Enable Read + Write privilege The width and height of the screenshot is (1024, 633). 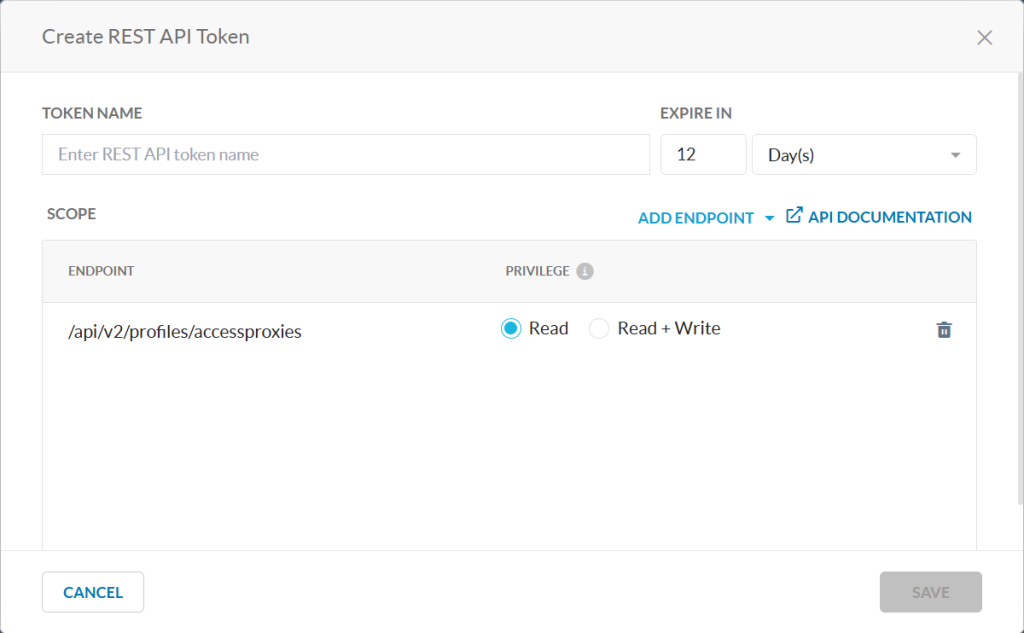point(598,328)
